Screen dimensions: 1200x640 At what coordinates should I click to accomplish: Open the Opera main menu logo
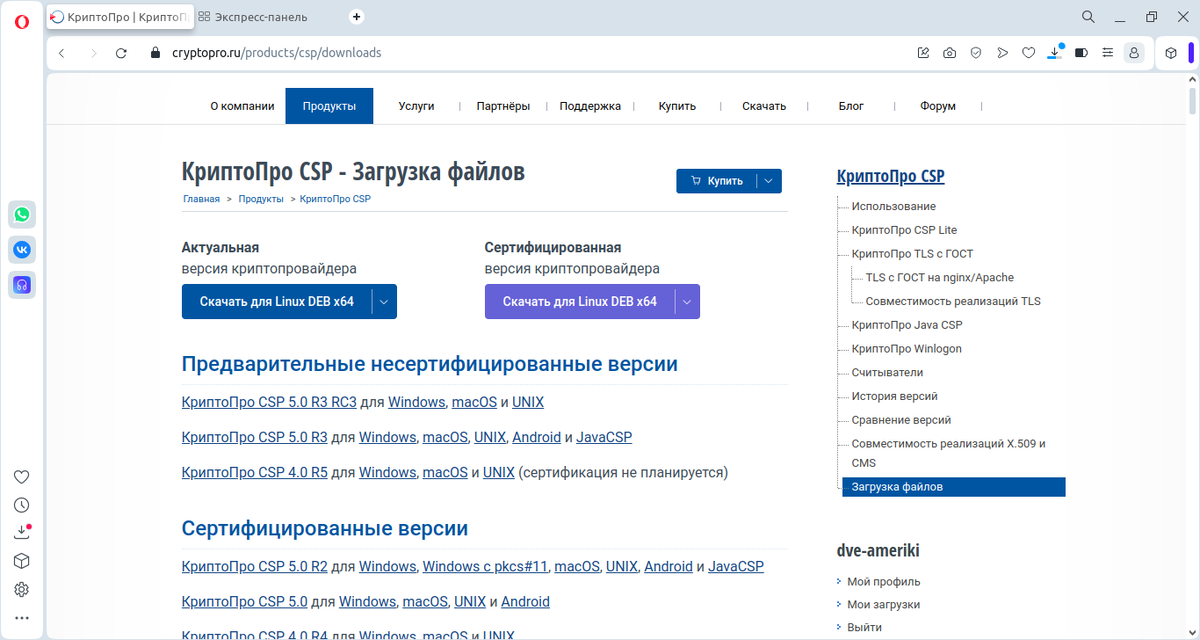coord(22,21)
